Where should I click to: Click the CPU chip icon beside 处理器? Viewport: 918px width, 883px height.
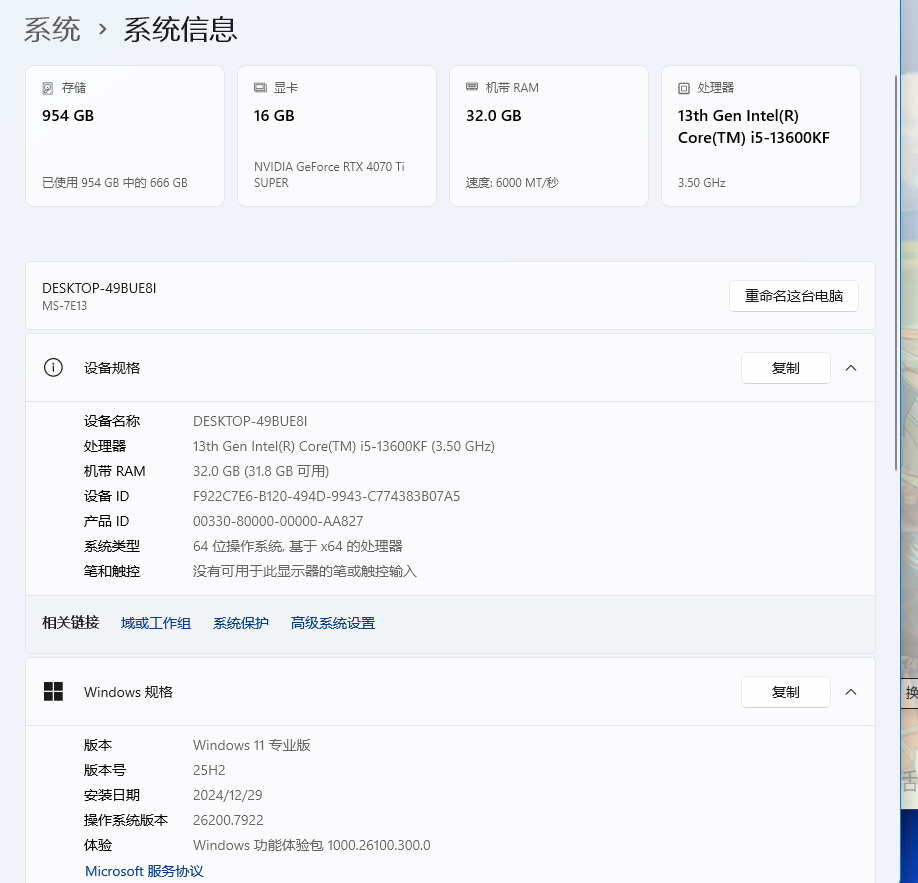(x=684, y=88)
